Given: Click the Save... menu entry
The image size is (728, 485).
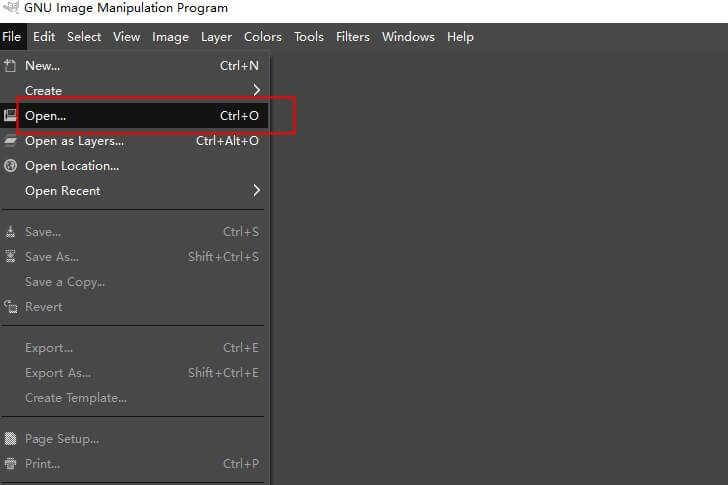Looking at the screenshot, I should pyautogui.click(x=134, y=232).
